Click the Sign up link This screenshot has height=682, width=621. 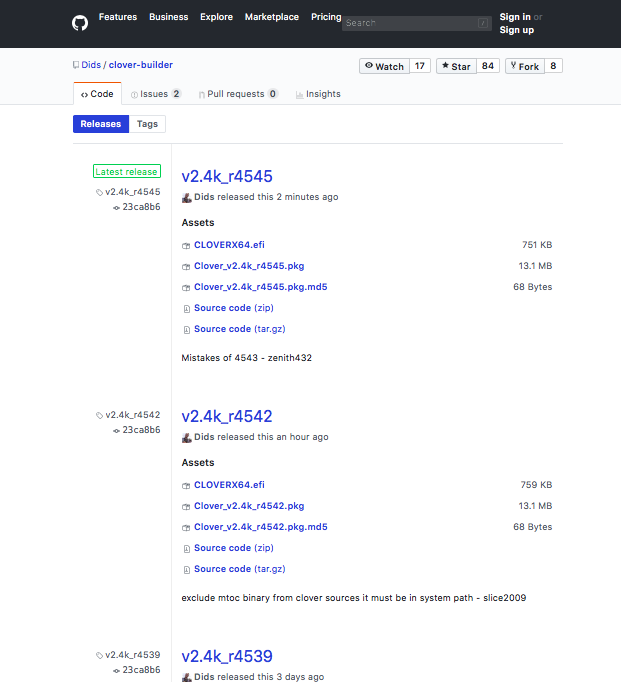[x=517, y=30]
